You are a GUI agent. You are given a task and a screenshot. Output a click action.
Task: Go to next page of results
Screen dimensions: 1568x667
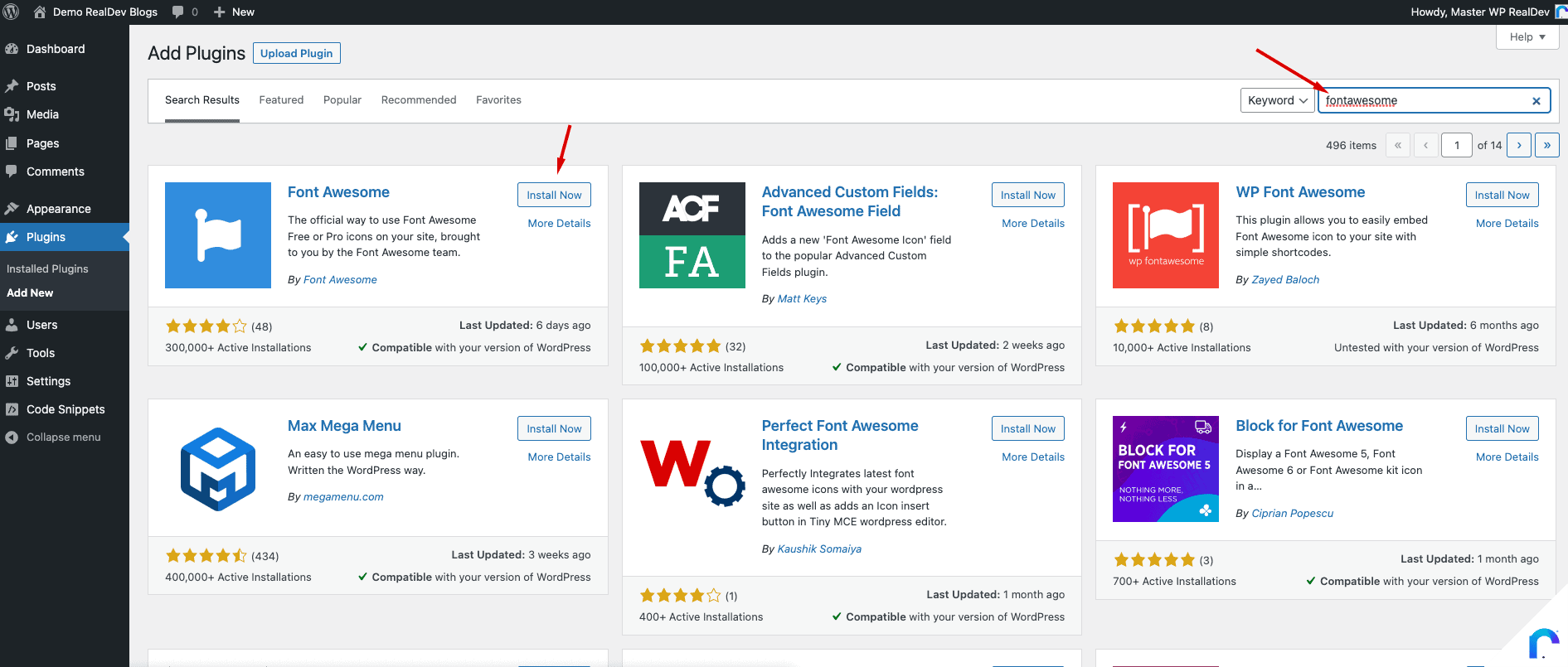pos(1519,145)
